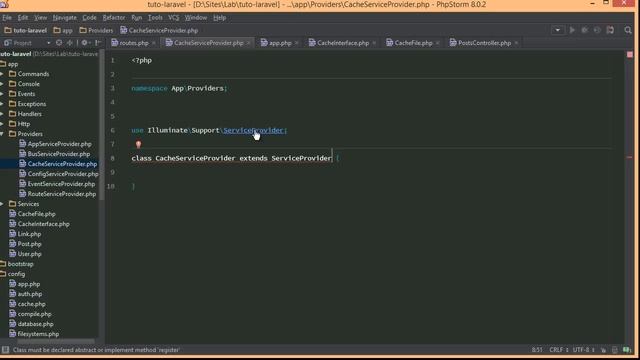The image size is (640, 360).
Task: Close the app.php editor tab
Action: coord(297,43)
